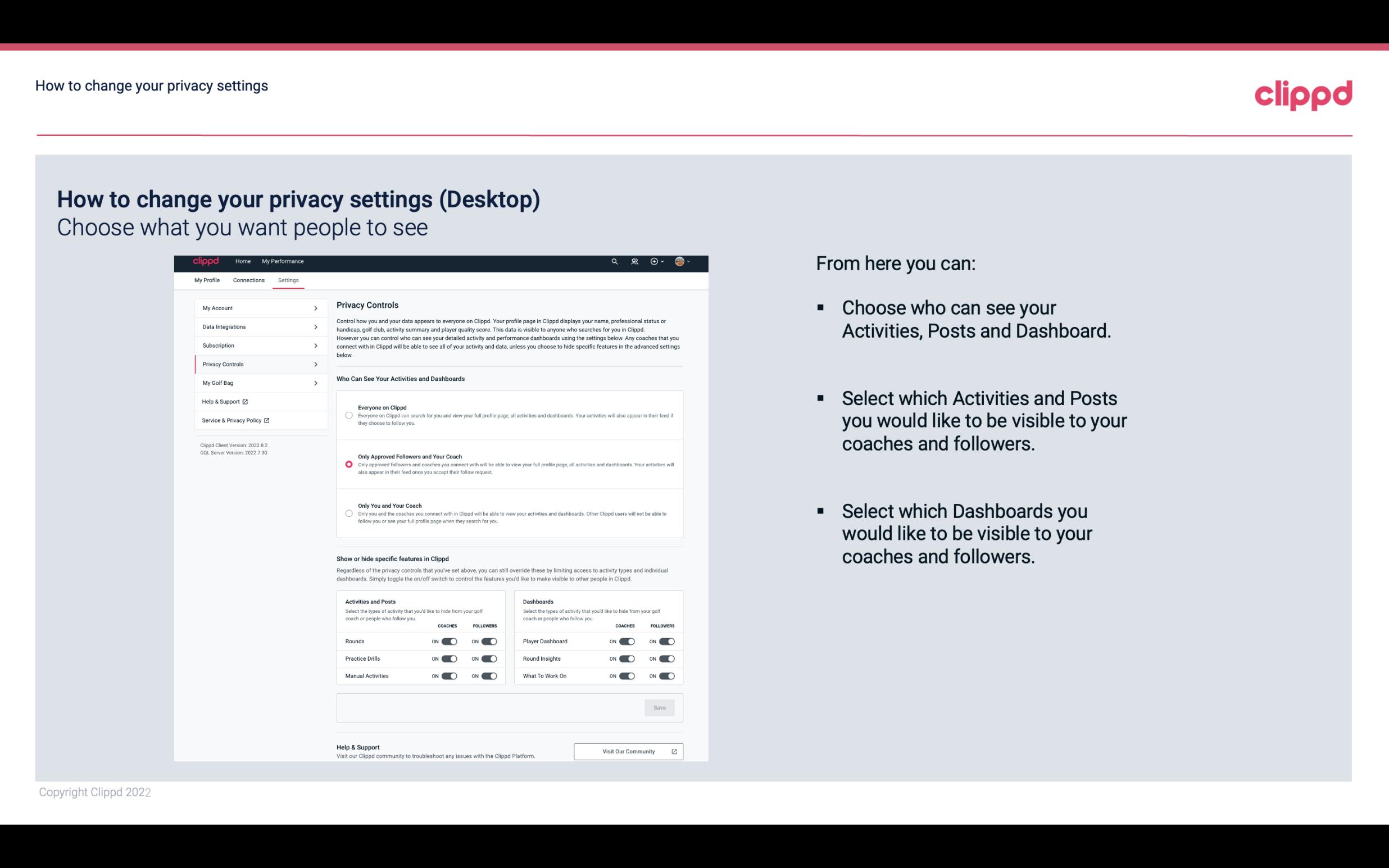Select the Only Approved Followers radio button
The image size is (1389, 868).
348,463
